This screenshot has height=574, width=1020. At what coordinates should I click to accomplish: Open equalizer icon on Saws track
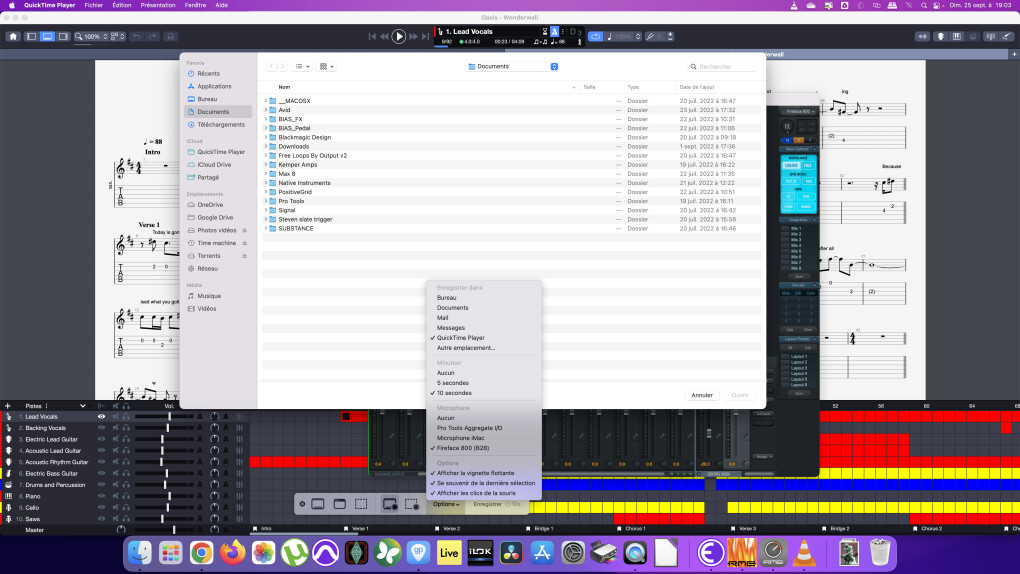click(240, 519)
